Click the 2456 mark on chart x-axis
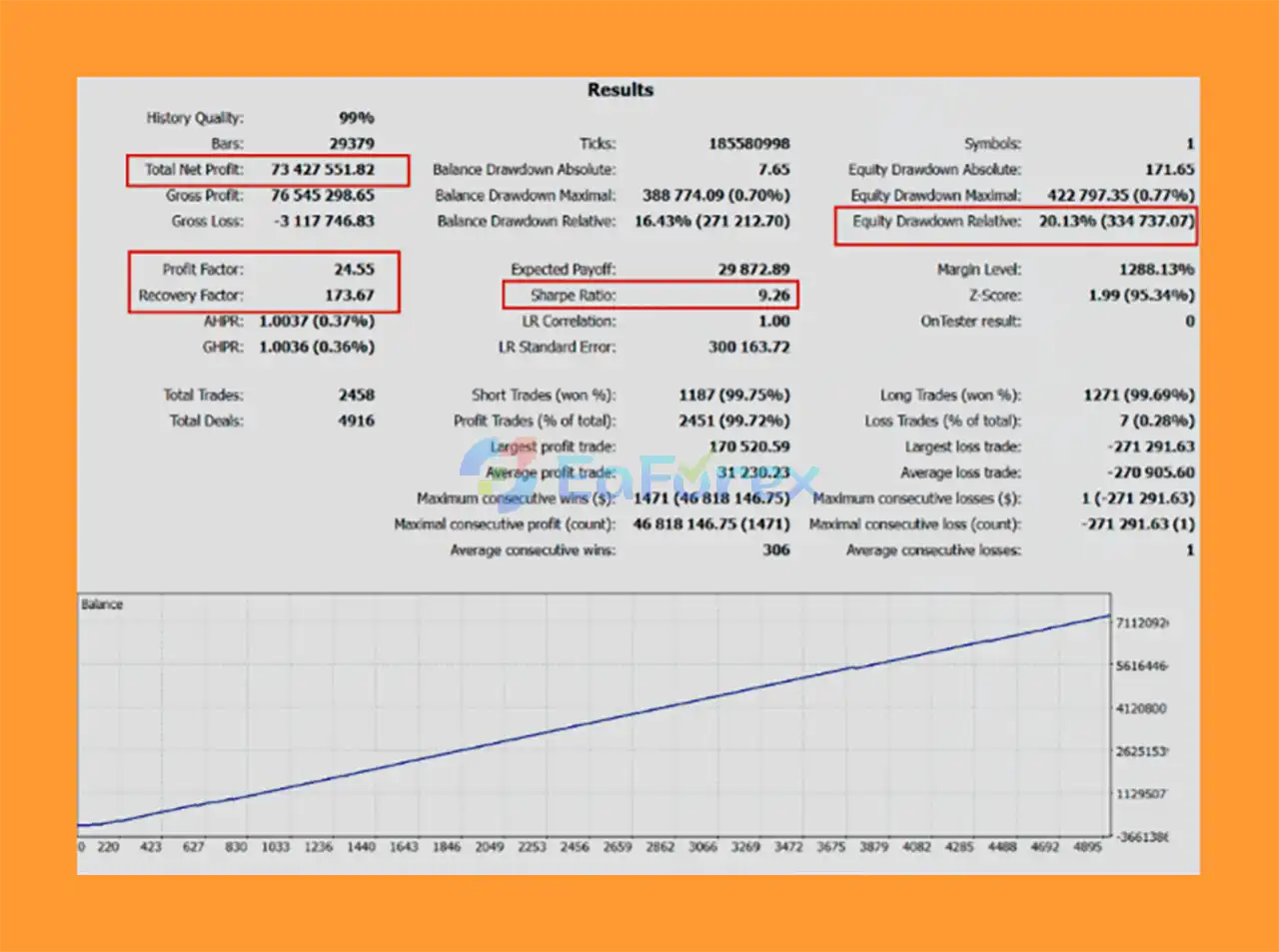 [574, 847]
